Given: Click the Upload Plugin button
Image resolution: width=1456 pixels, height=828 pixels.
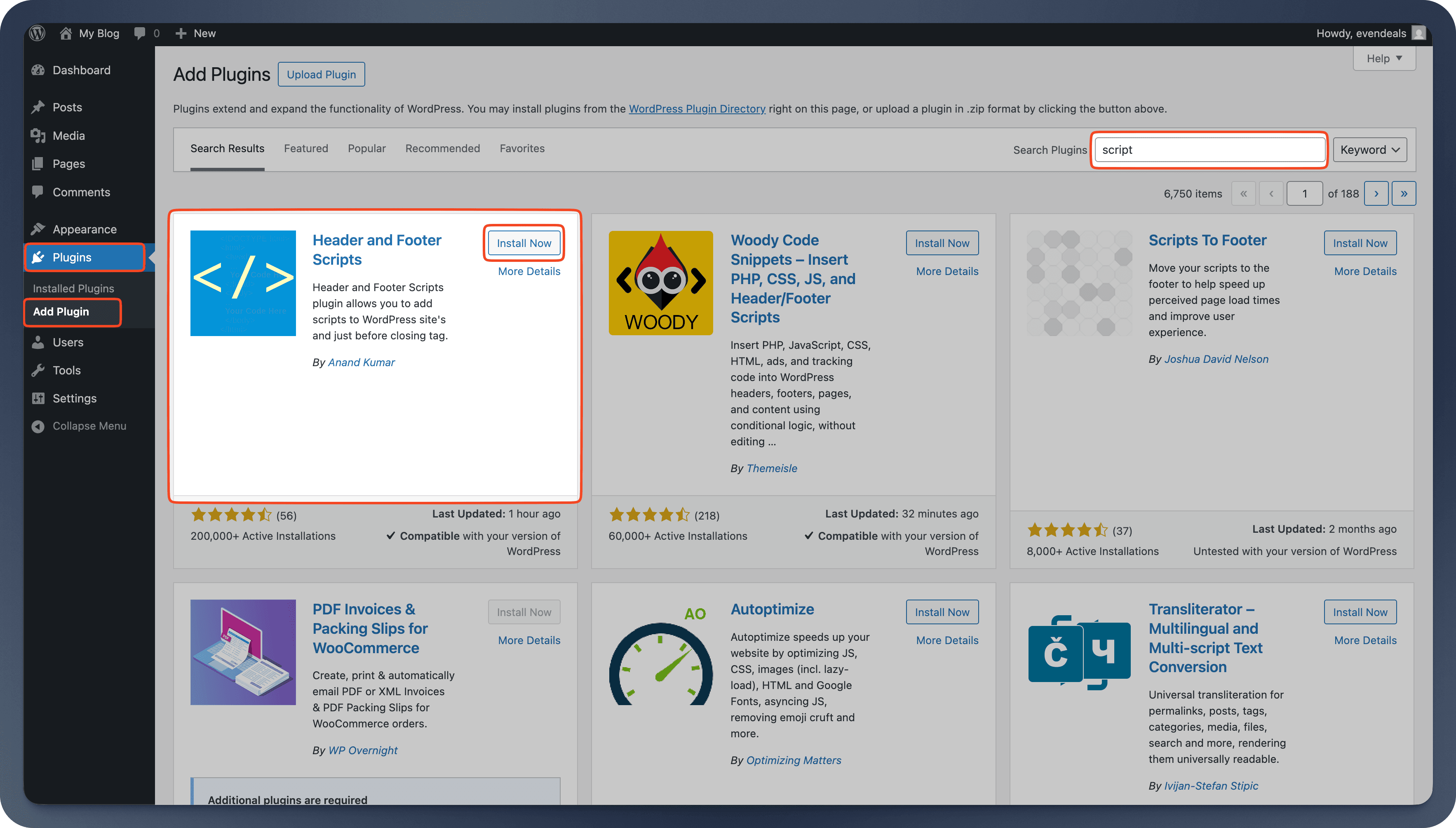Looking at the screenshot, I should coord(321,74).
